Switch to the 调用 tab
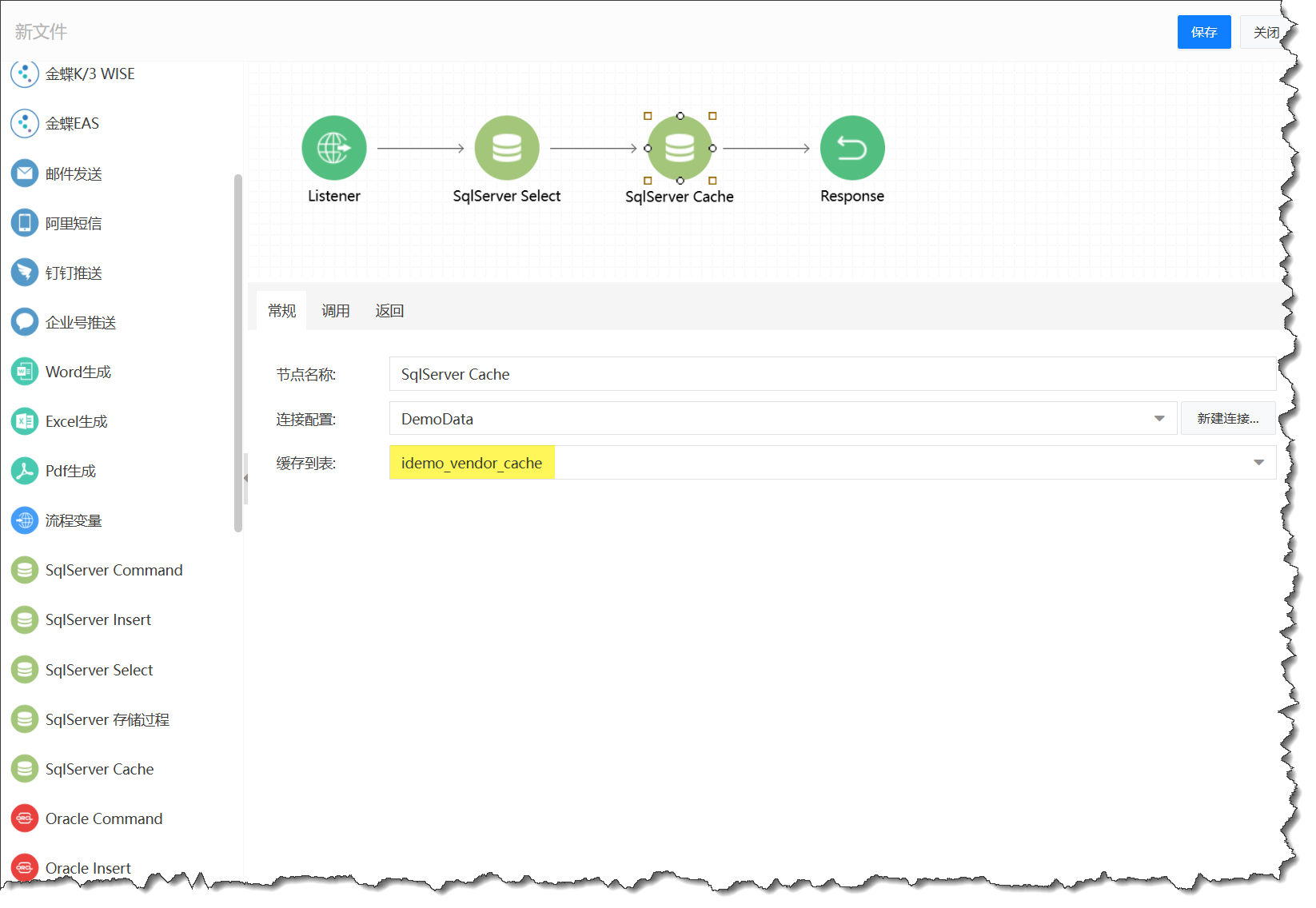Viewport: 1316px width, 908px height. click(x=335, y=311)
